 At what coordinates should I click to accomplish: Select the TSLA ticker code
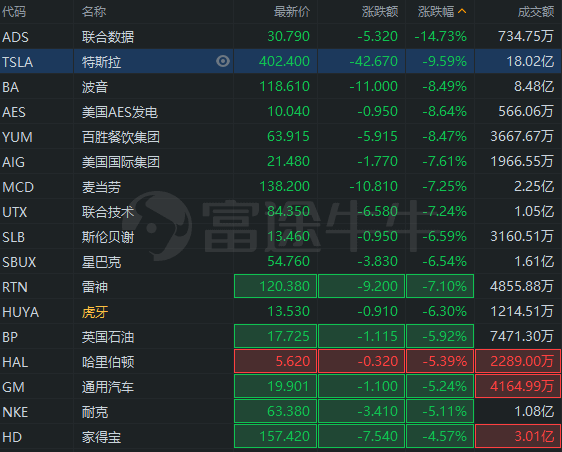click(x=18, y=62)
